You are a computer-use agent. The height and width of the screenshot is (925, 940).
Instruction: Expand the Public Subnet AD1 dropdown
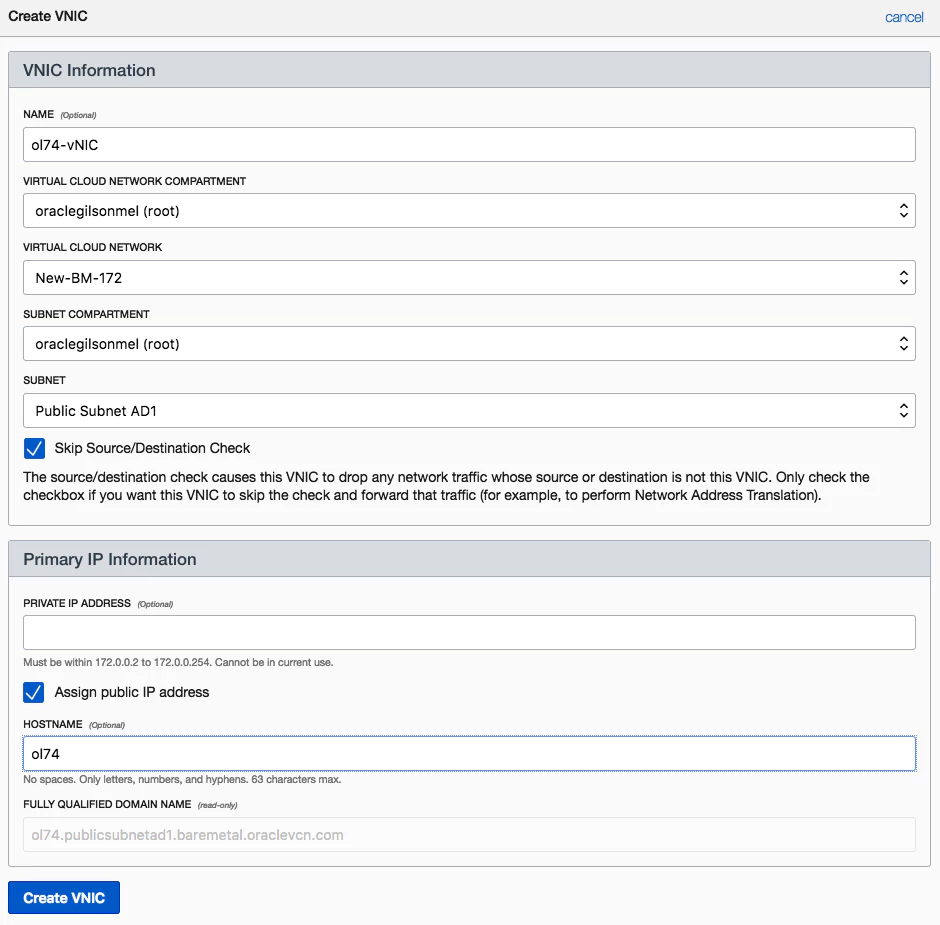pyautogui.click(x=469, y=410)
